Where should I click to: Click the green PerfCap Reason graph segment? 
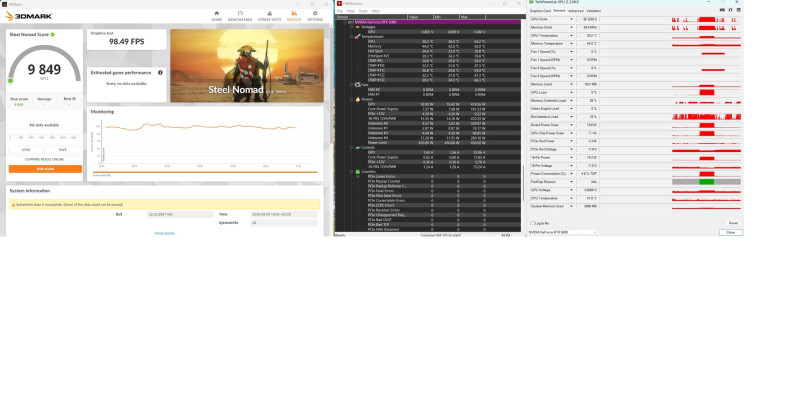pos(707,182)
